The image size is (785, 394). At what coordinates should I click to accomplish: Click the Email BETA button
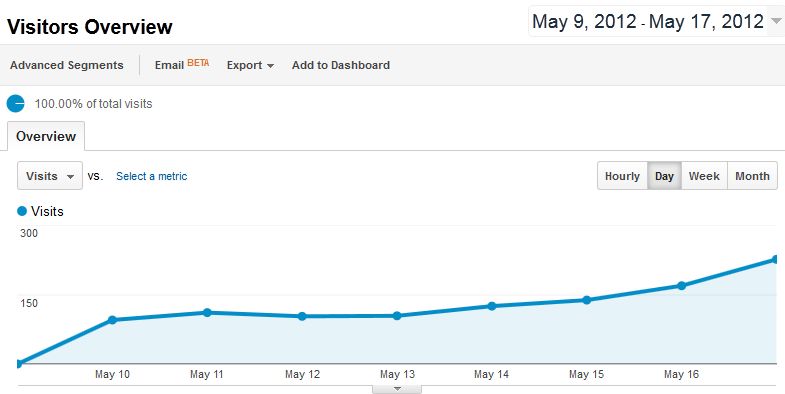coord(182,65)
